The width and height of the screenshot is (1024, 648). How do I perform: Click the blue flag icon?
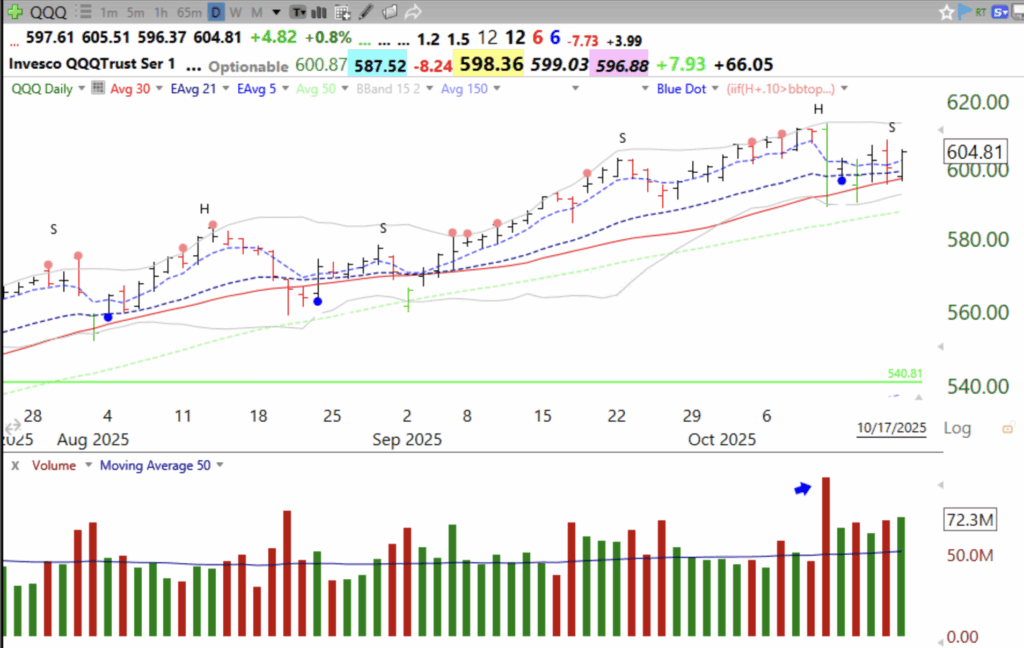[x=964, y=11]
